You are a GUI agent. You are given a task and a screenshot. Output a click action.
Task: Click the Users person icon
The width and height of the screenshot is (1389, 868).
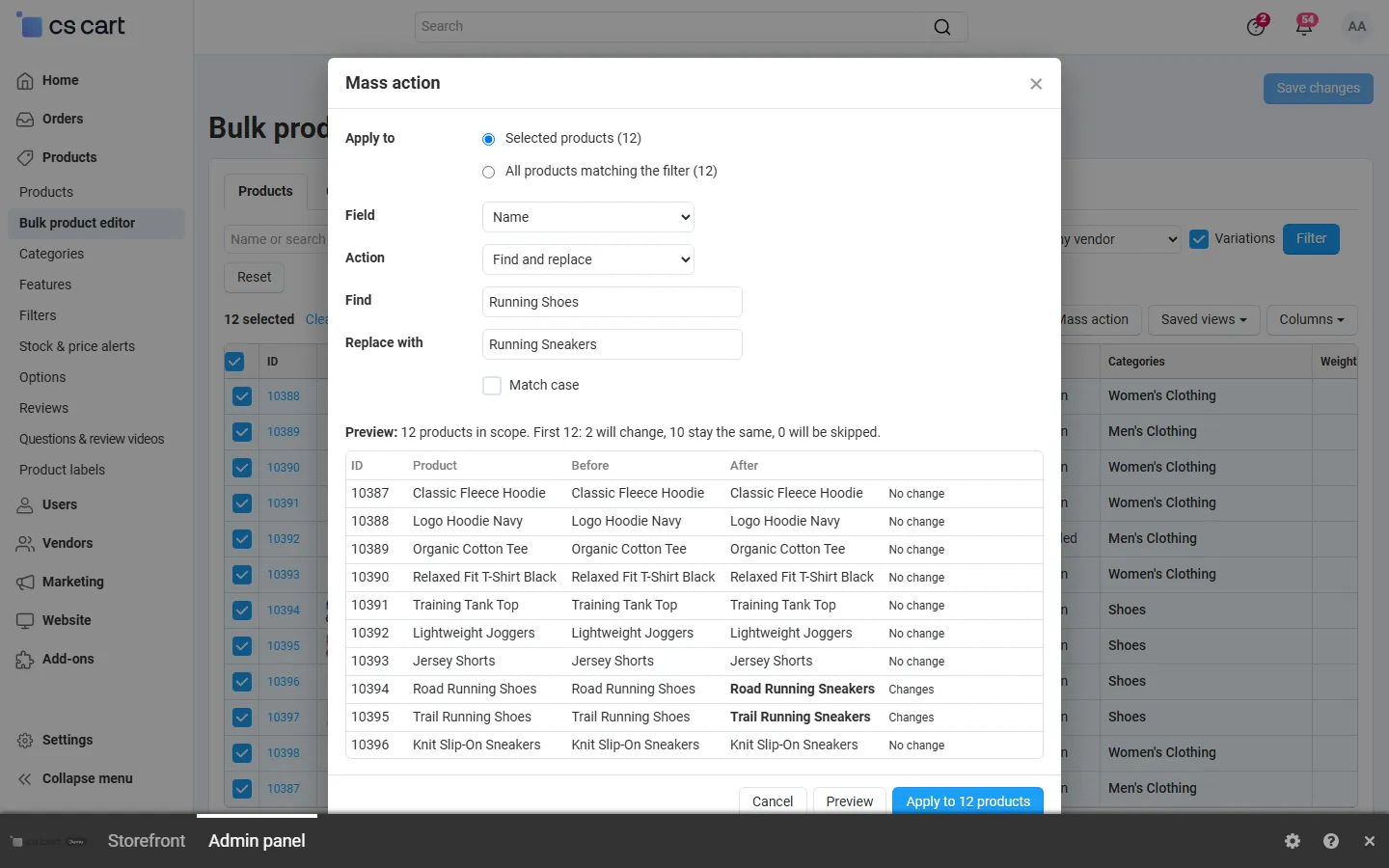(x=25, y=505)
